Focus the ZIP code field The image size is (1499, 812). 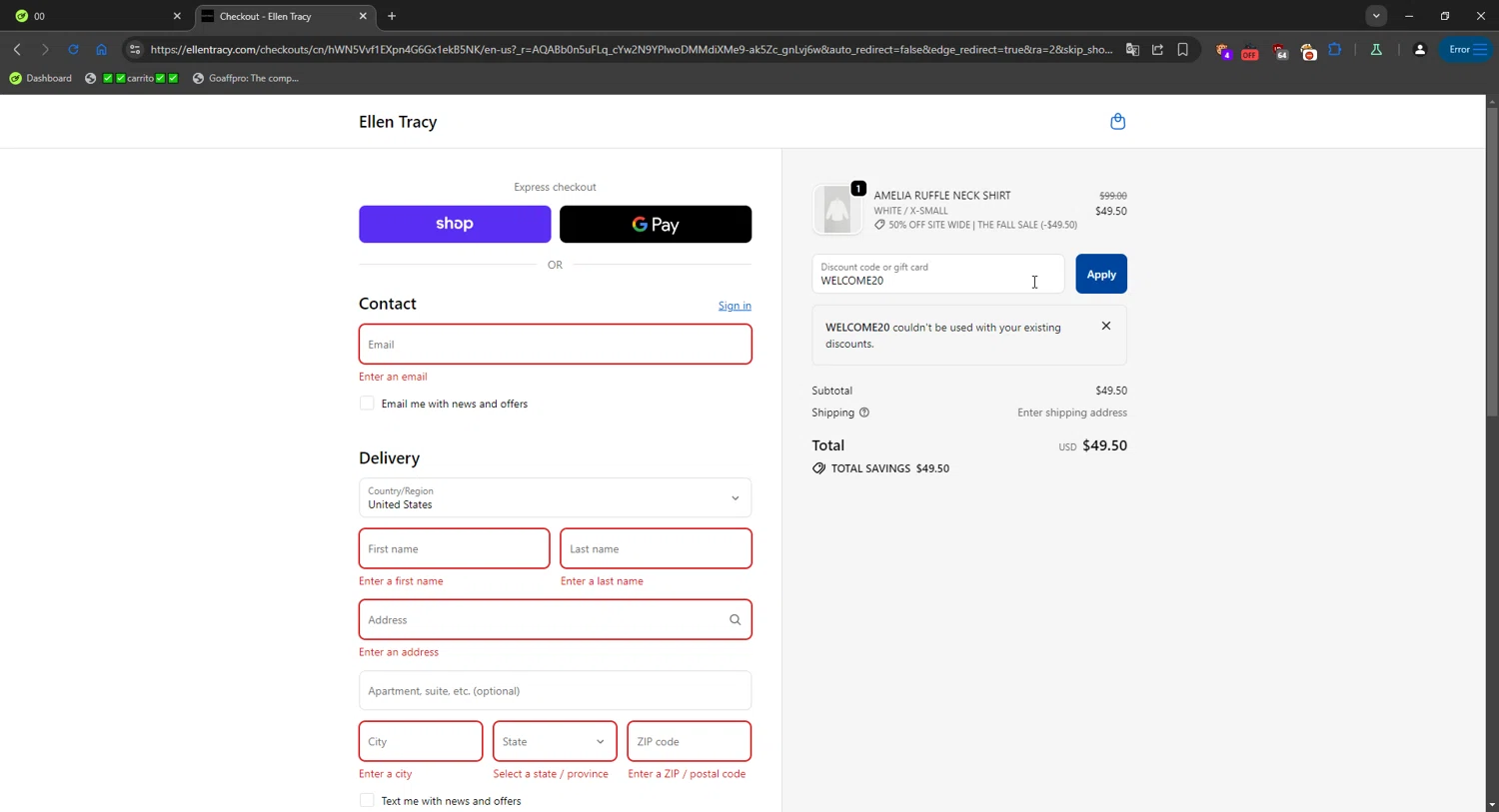(690, 741)
